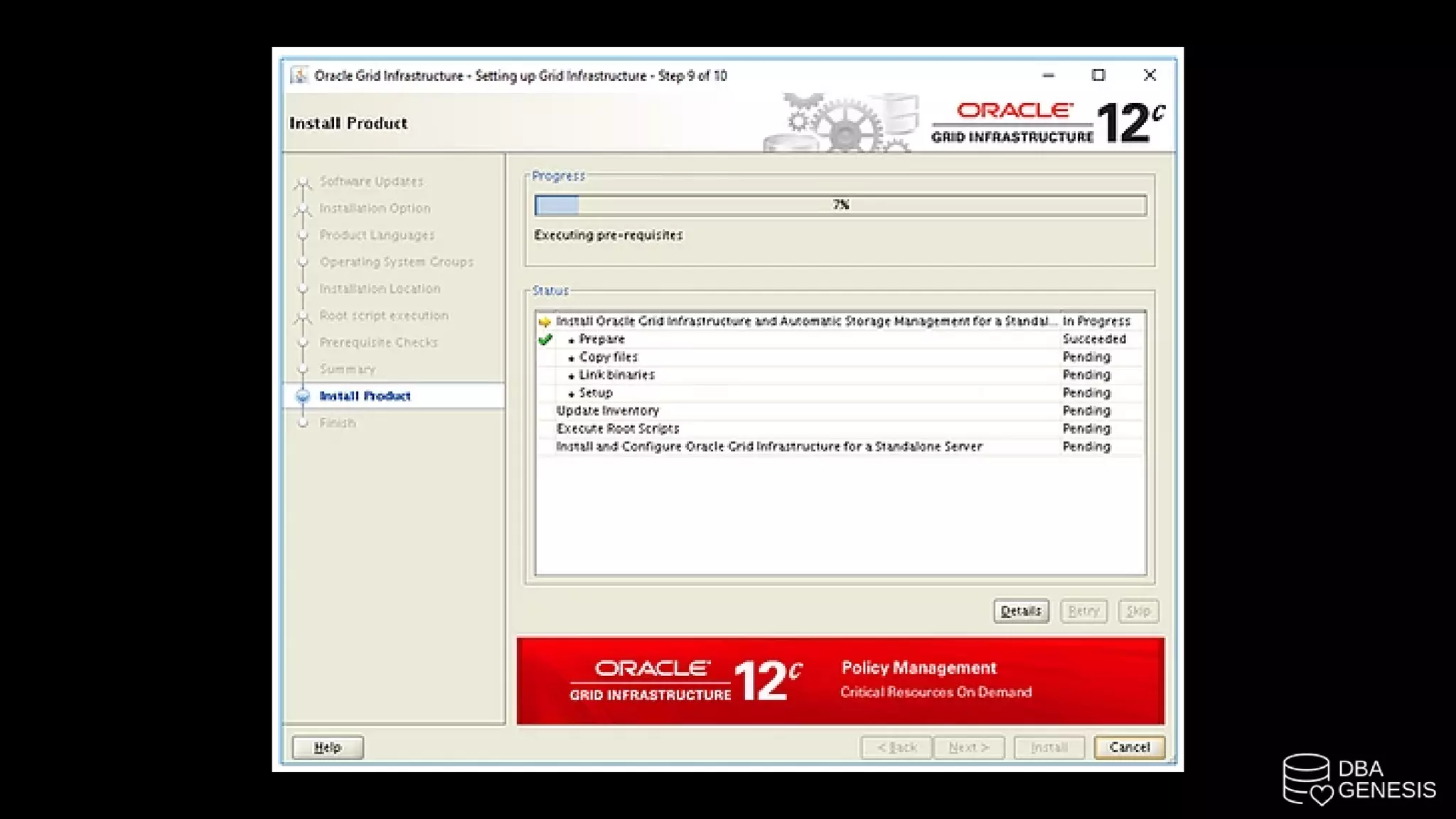Click the 7% progress bar
The height and width of the screenshot is (819, 1456).
click(840, 205)
